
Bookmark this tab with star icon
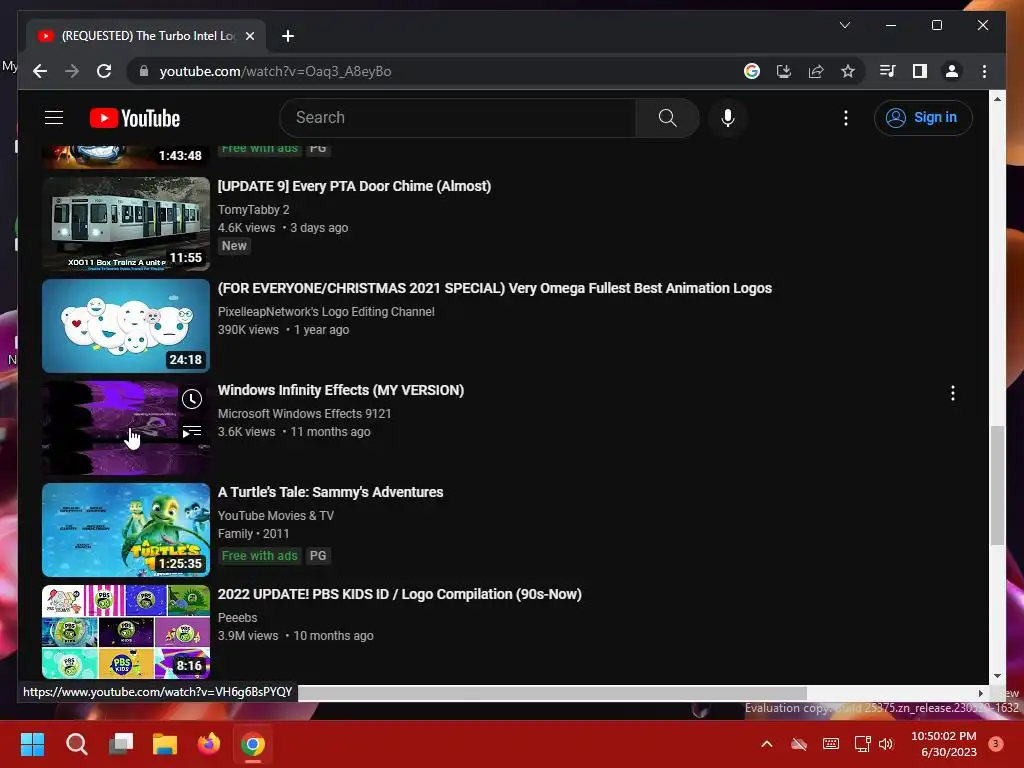click(848, 71)
